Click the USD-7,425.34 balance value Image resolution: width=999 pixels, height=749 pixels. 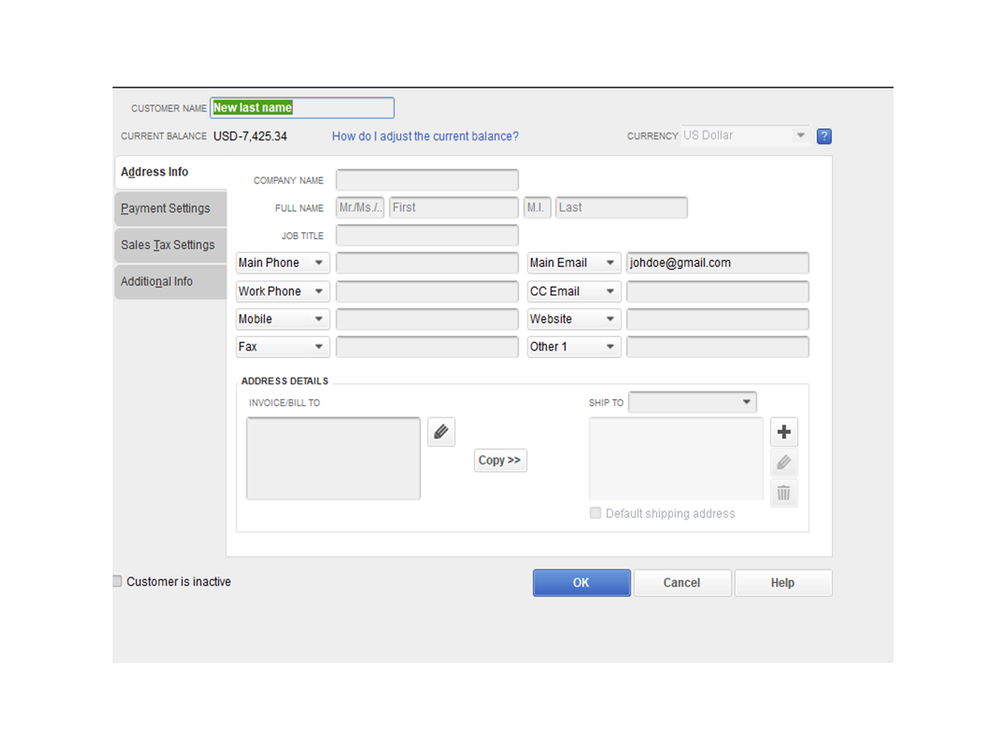250,136
